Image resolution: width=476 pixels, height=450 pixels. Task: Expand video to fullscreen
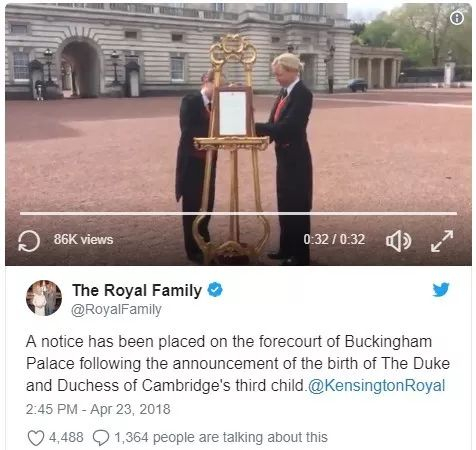point(442,241)
